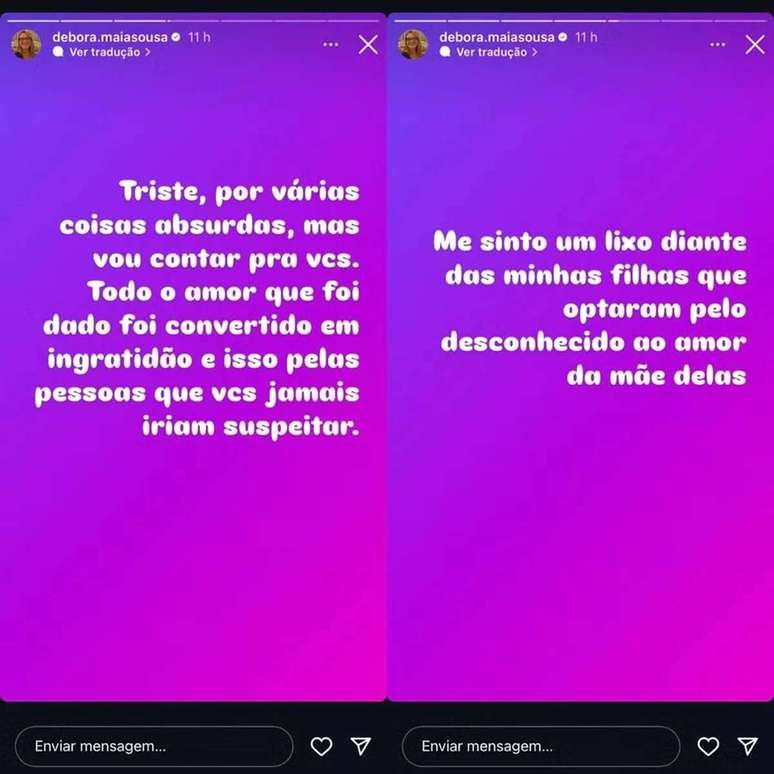Open the three-dot options on right story
This screenshot has width=774, height=774.
point(718,44)
